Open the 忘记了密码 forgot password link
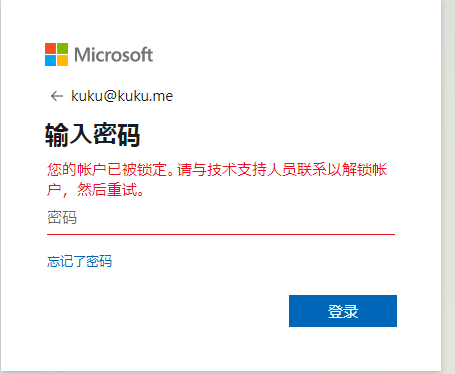The image size is (455, 374). click(79, 261)
